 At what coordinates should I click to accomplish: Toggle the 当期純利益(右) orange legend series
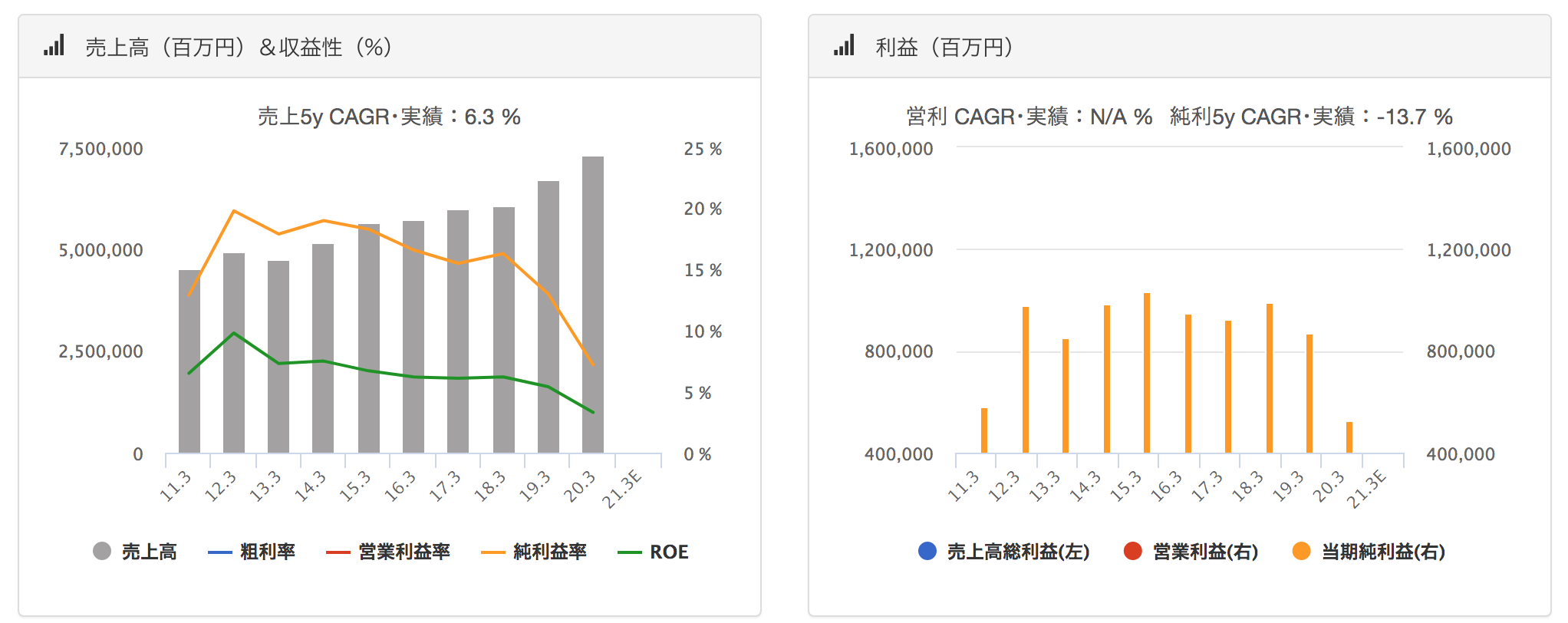coord(1369,552)
